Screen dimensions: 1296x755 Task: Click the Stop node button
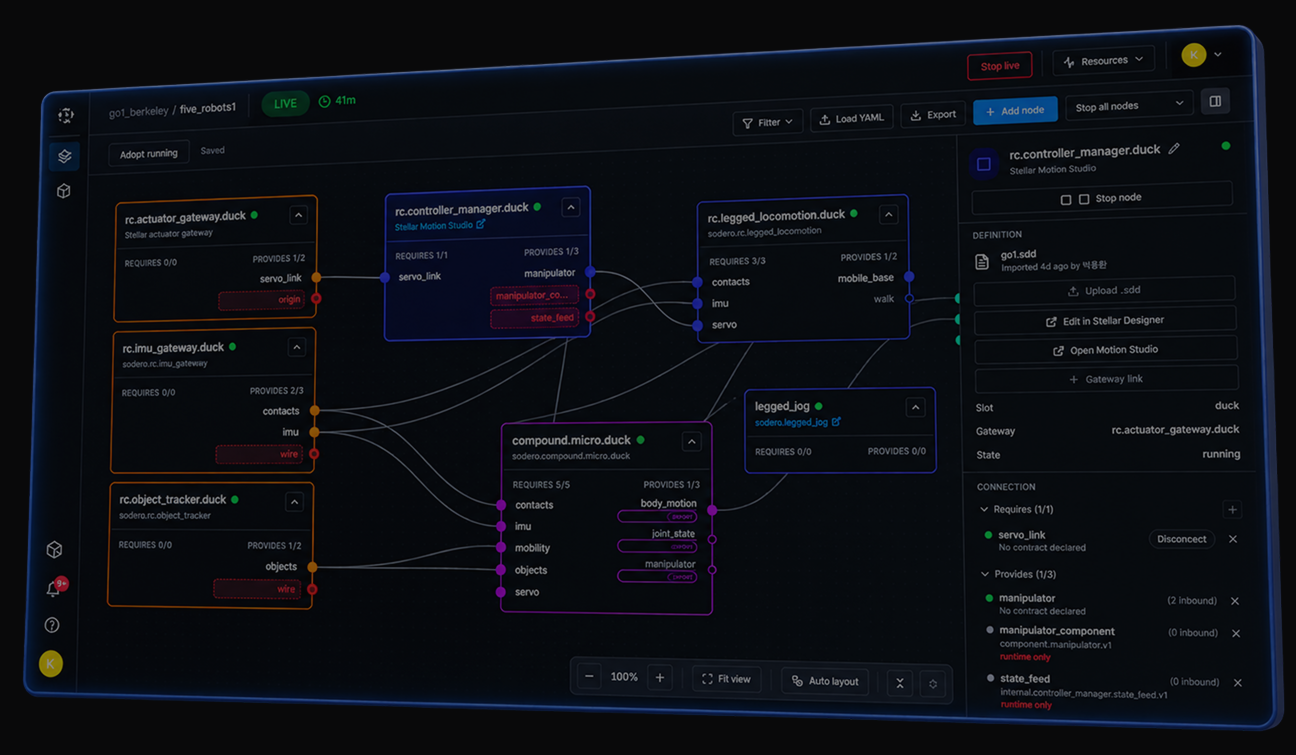[1102, 198]
